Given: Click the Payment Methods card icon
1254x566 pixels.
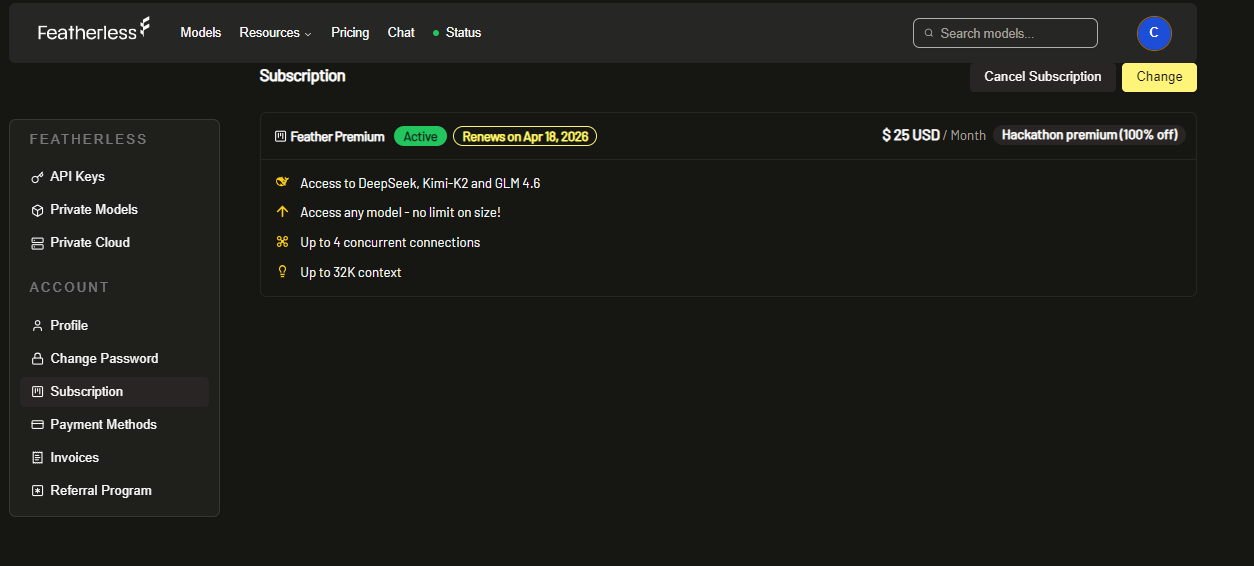Looking at the screenshot, I should click(x=37, y=425).
